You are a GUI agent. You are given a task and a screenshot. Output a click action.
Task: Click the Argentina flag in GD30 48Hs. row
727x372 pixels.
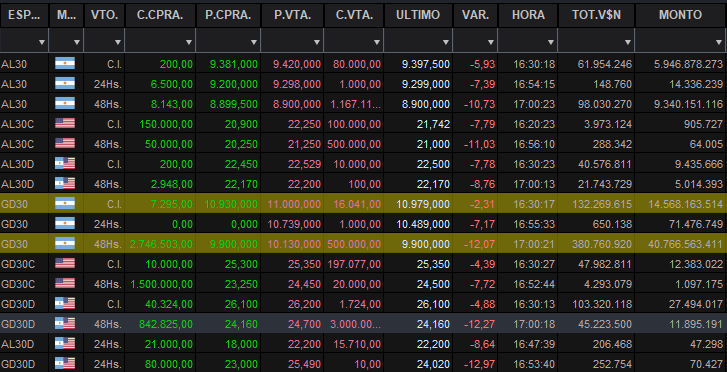coord(65,244)
